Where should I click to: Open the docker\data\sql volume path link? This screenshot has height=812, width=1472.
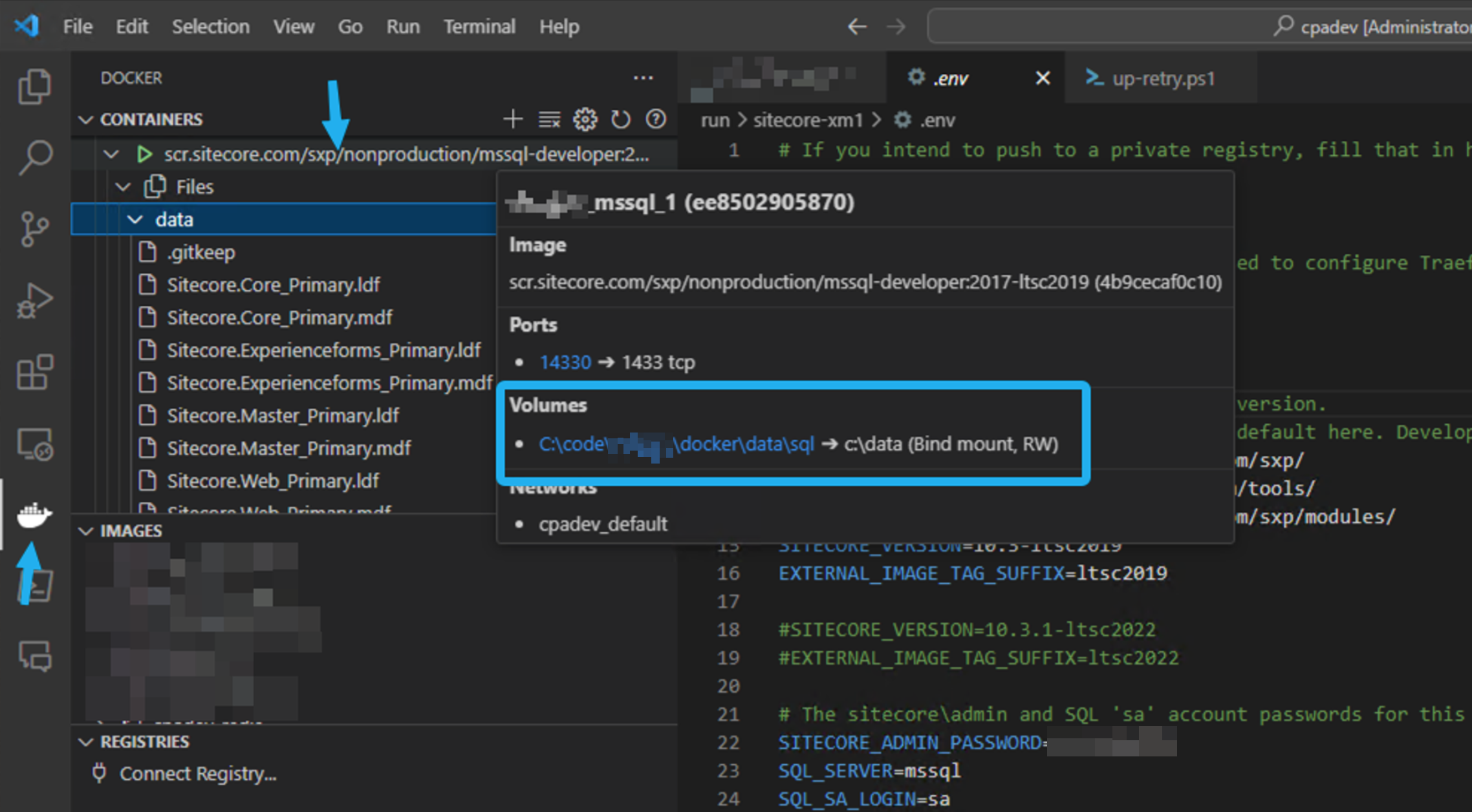click(x=676, y=444)
